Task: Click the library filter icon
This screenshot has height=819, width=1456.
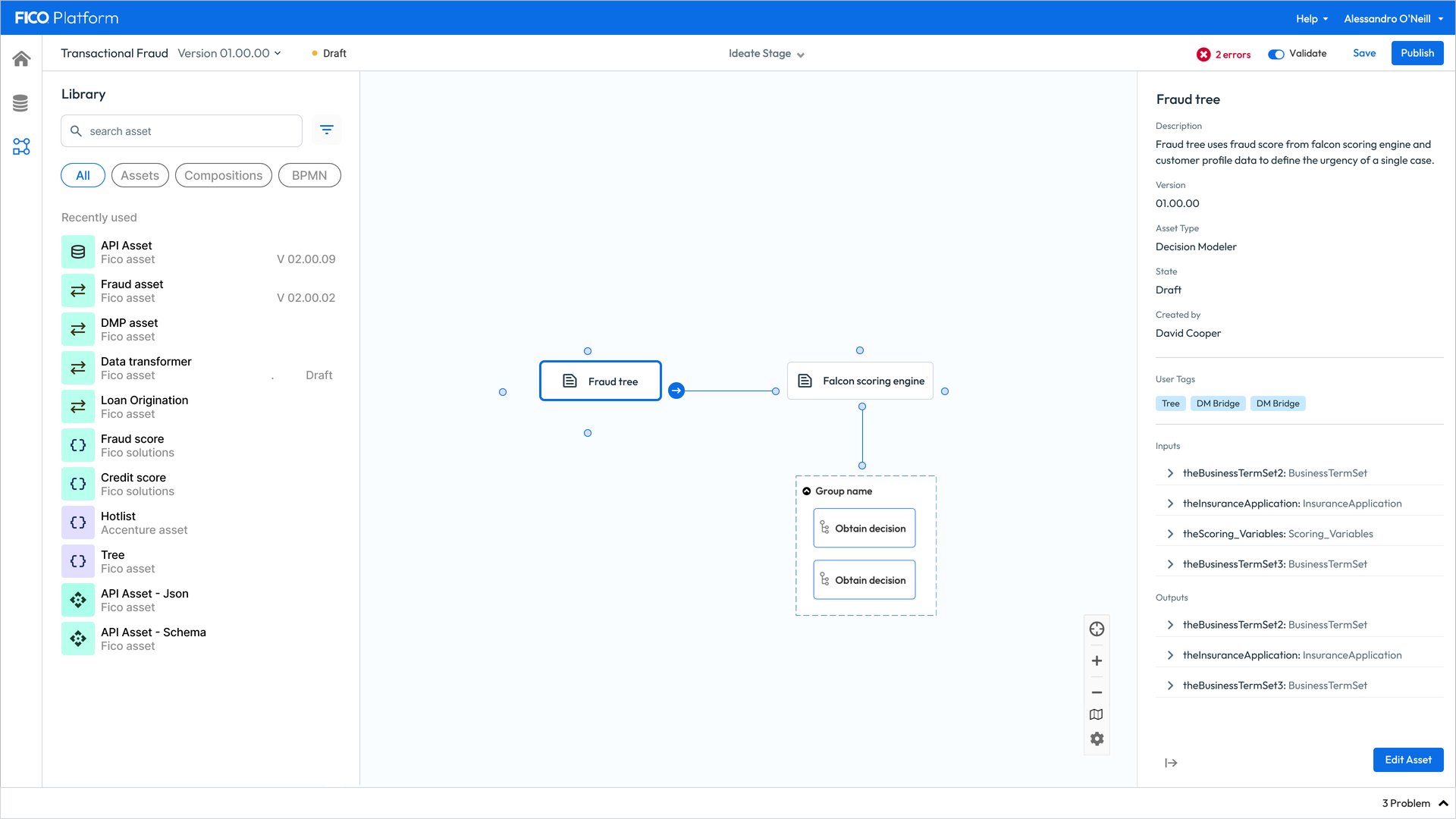Action: [327, 130]
